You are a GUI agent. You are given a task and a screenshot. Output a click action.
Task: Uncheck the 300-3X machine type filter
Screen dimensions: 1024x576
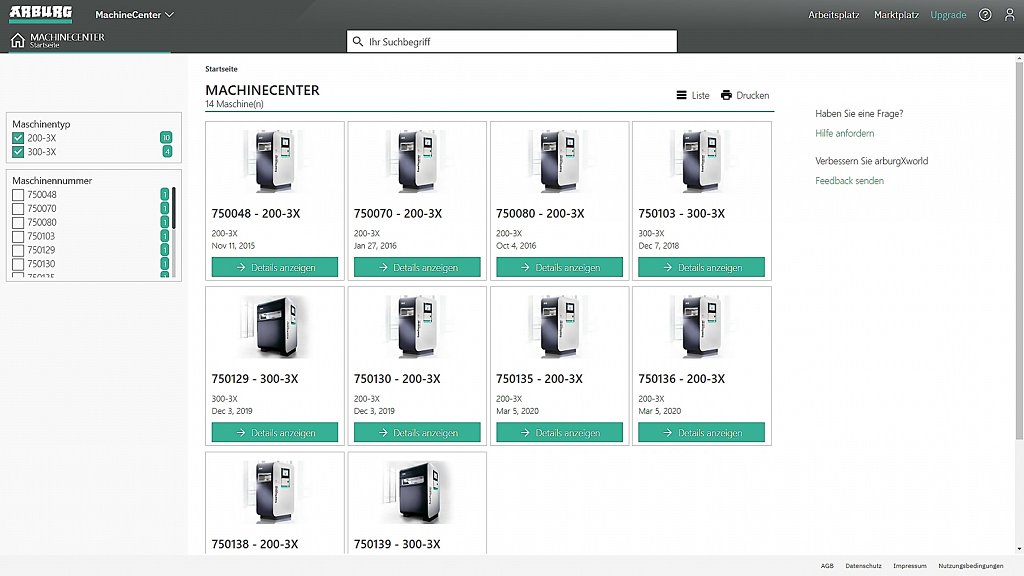[18, 152]
